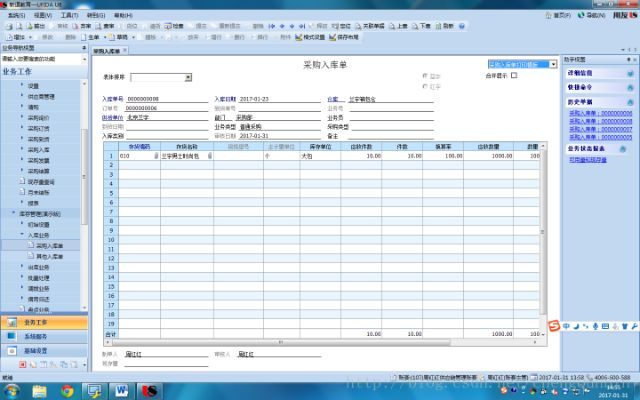Click the 输出 export button

click(x=36, y=26)
